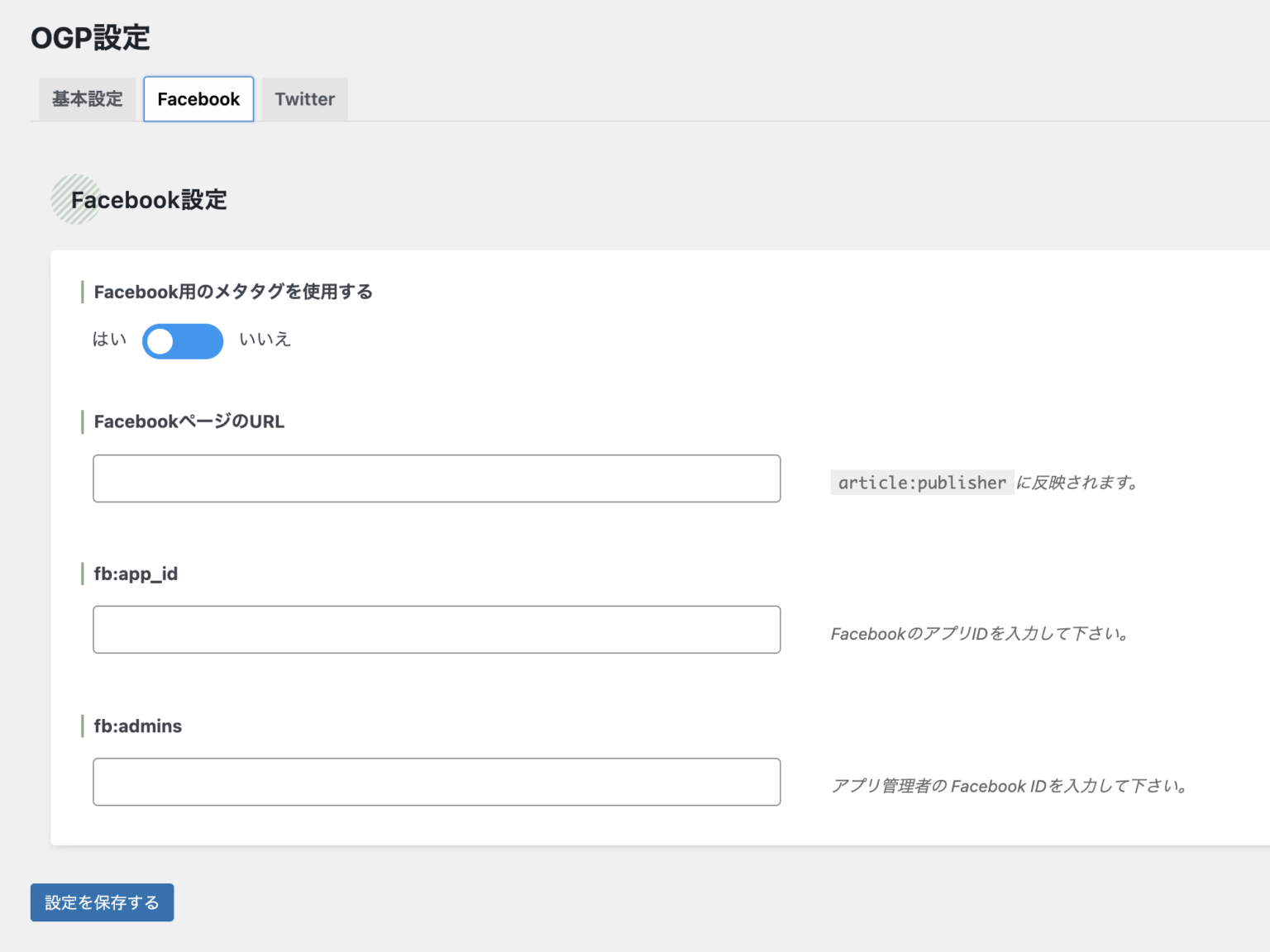Set the Facebook meta tag toggle to いいえ
1270x952 pixels.
pos(183,341)
